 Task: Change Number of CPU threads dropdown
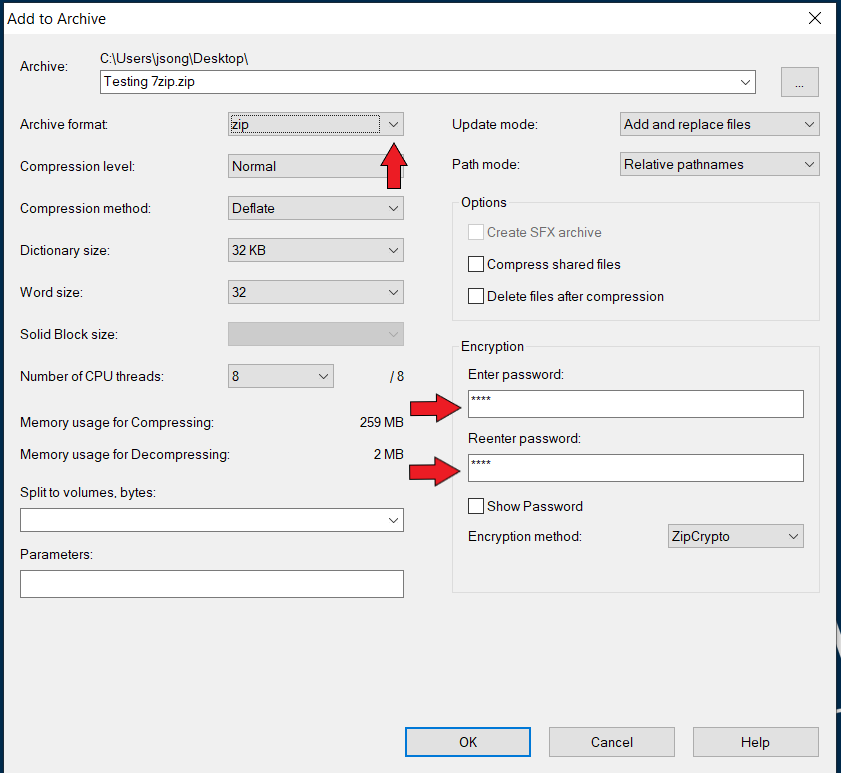280,376
